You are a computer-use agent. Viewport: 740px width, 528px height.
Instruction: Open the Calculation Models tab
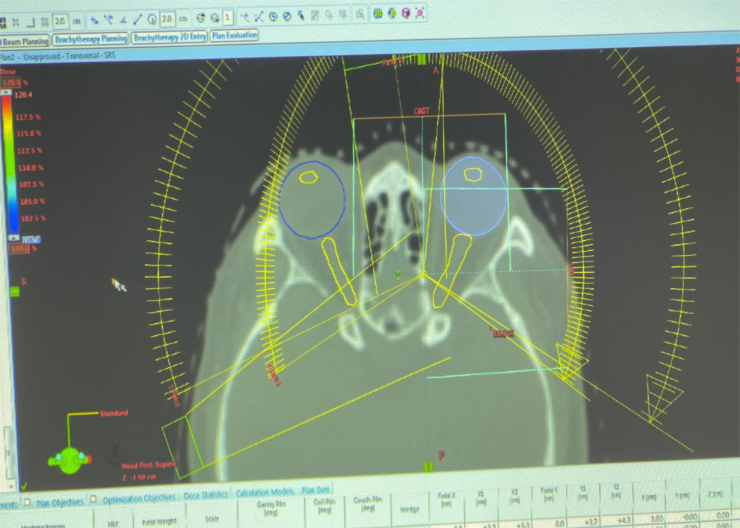pyautogui.click(x=265, y=492)
